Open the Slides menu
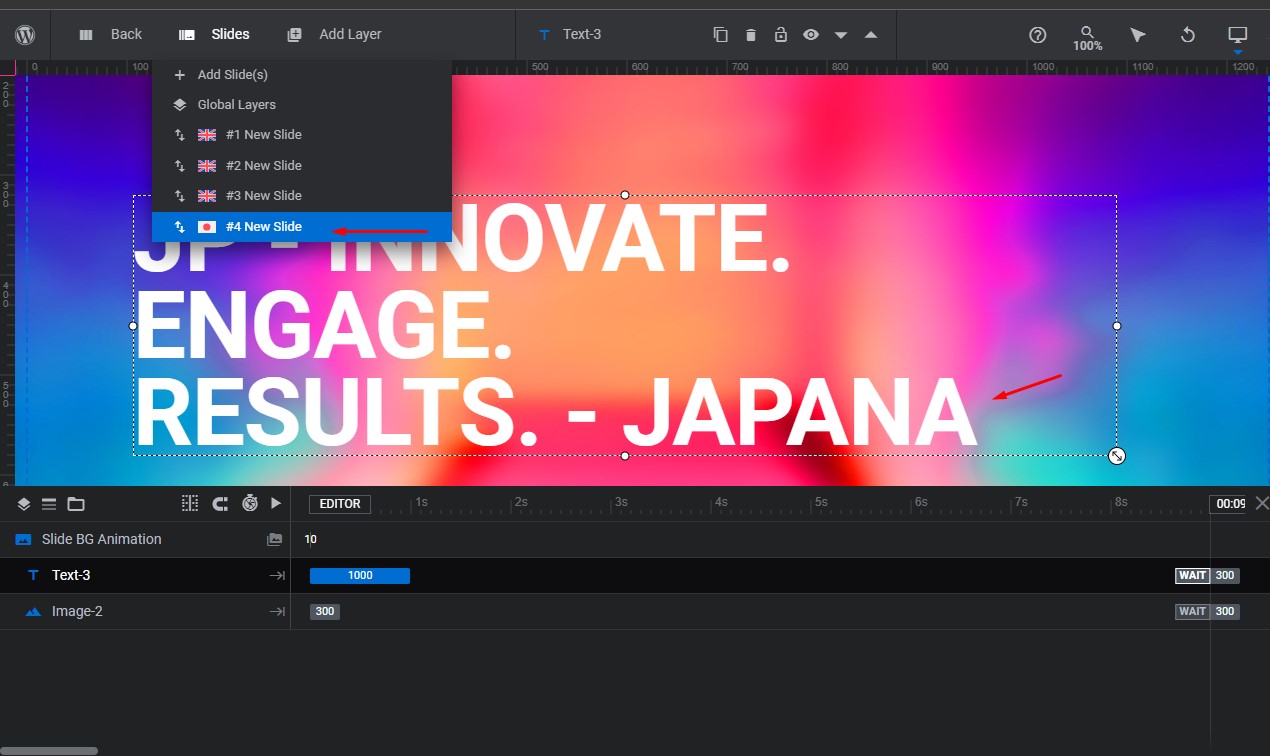 214,34
